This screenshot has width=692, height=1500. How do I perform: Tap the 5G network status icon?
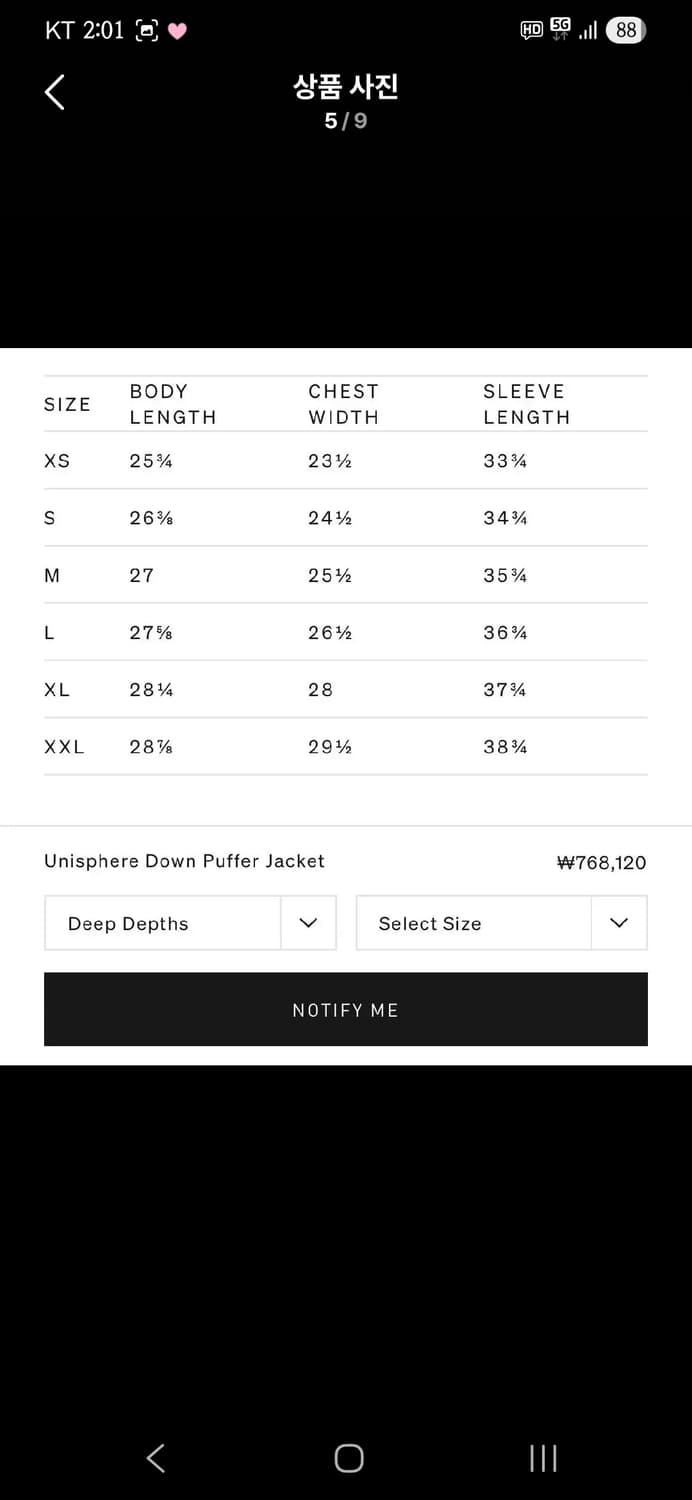coord(560,29)
